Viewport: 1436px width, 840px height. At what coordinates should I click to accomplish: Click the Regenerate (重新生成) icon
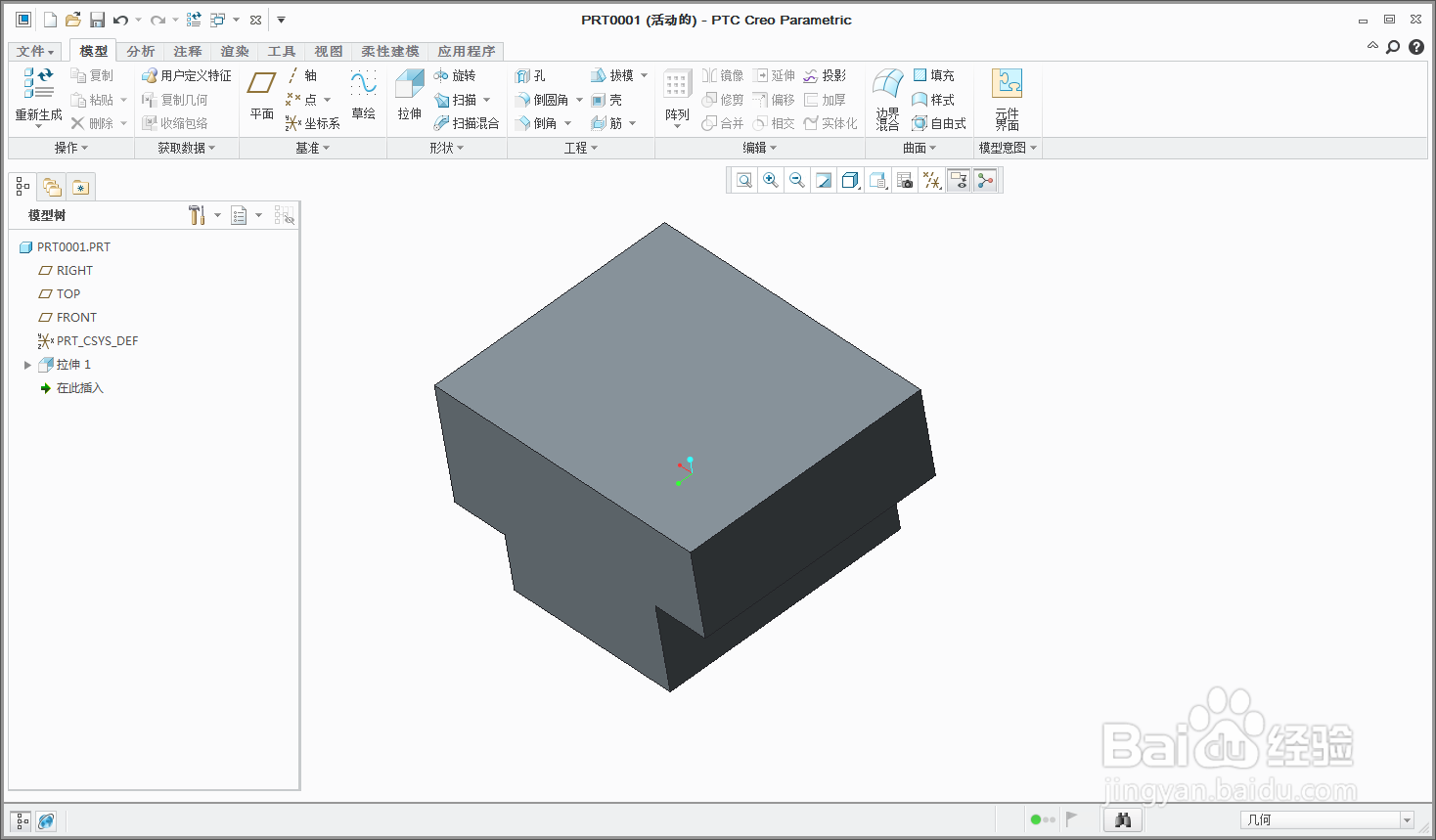[x=39, y=84]
